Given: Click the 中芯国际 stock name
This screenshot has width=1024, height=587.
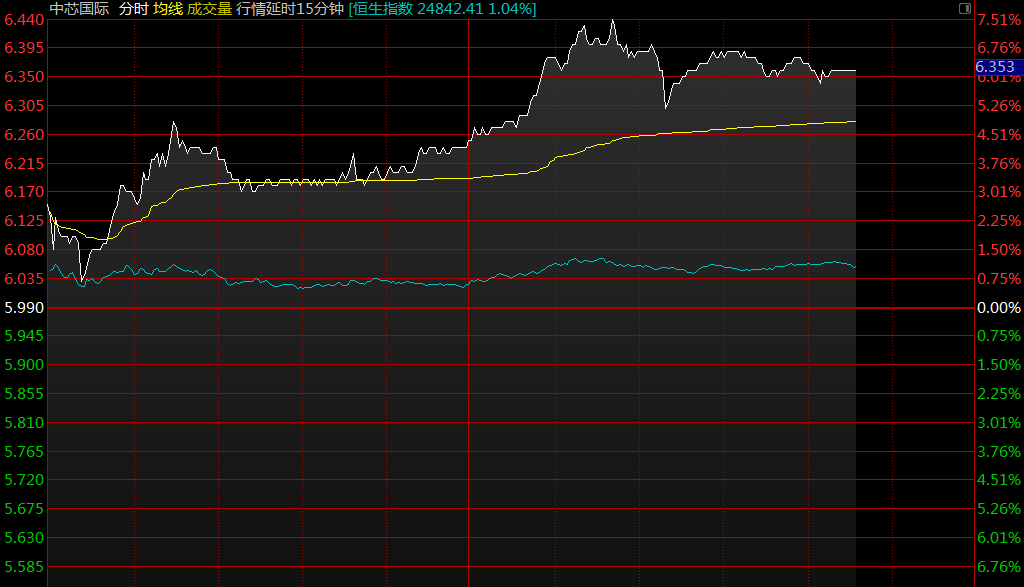Looking at the screenshot, I should pyautogui.click(x=79, y=9).
